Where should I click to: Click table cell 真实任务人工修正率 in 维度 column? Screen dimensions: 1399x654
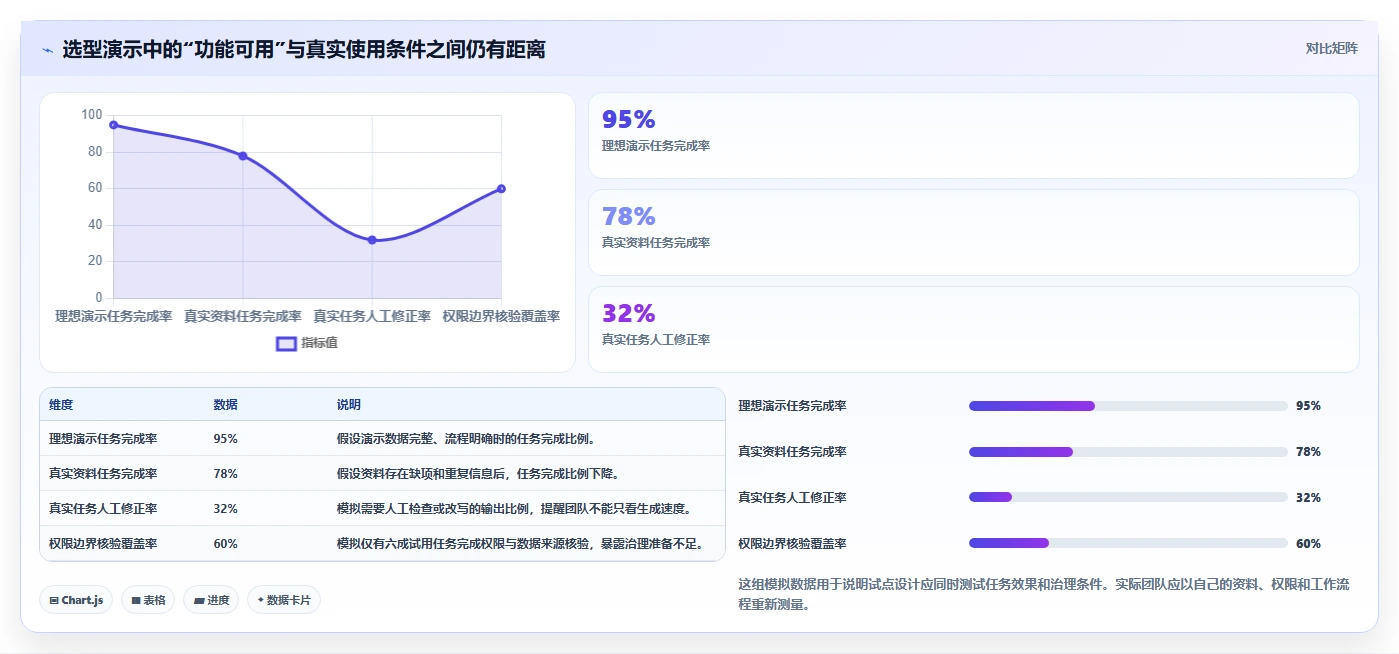(103, 509)
